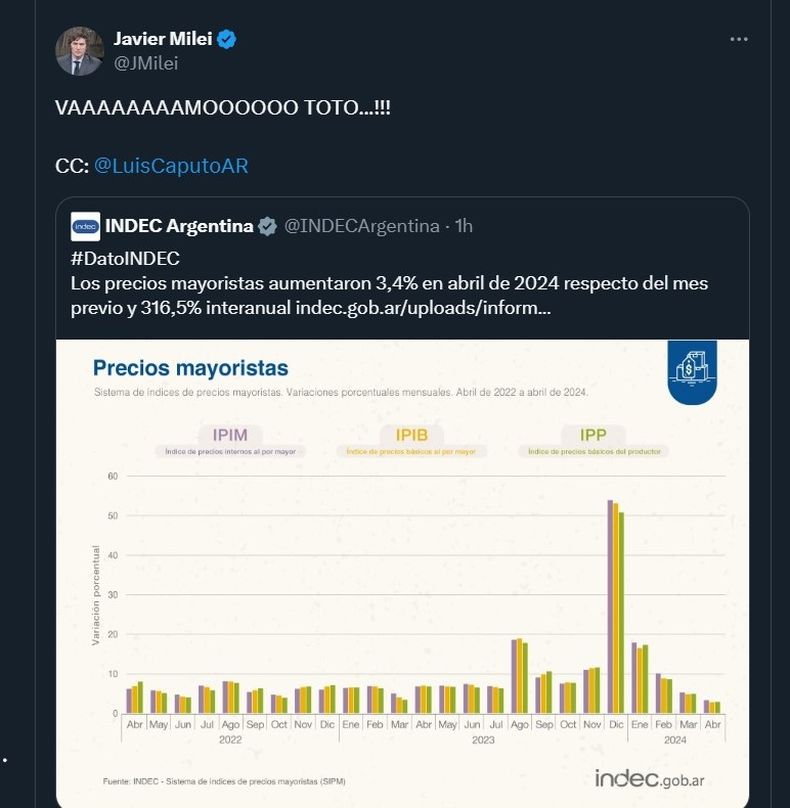
Task: Open the Precios mayoristas chart image
Action: [402, 573]
